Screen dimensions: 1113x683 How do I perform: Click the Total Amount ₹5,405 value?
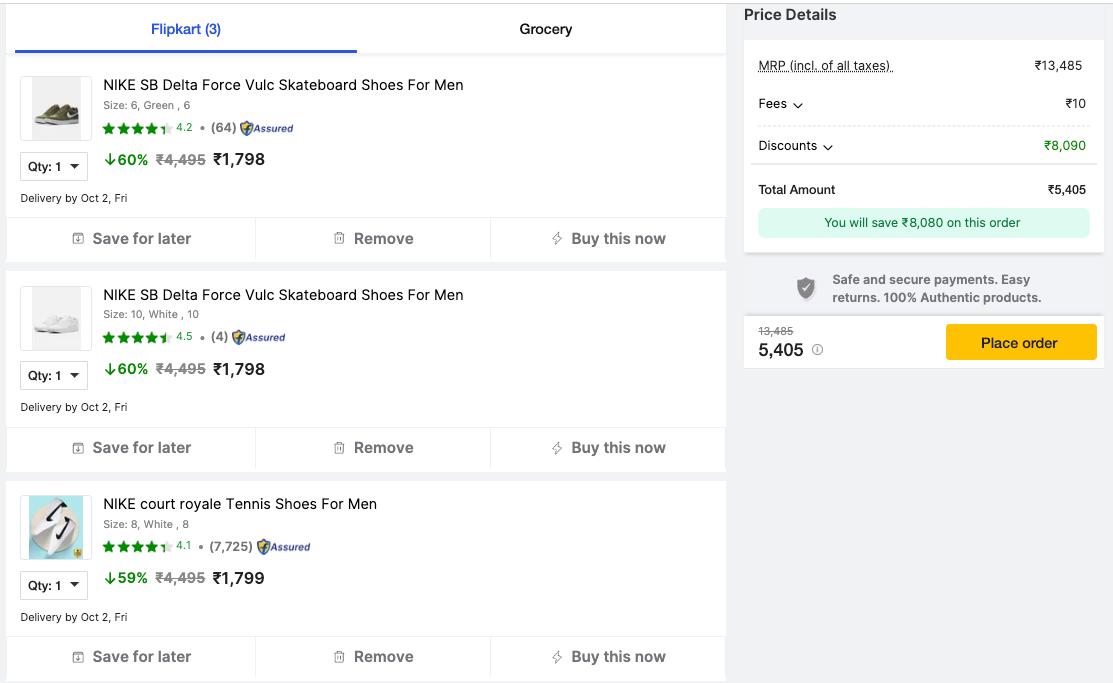coord(1067,190)
